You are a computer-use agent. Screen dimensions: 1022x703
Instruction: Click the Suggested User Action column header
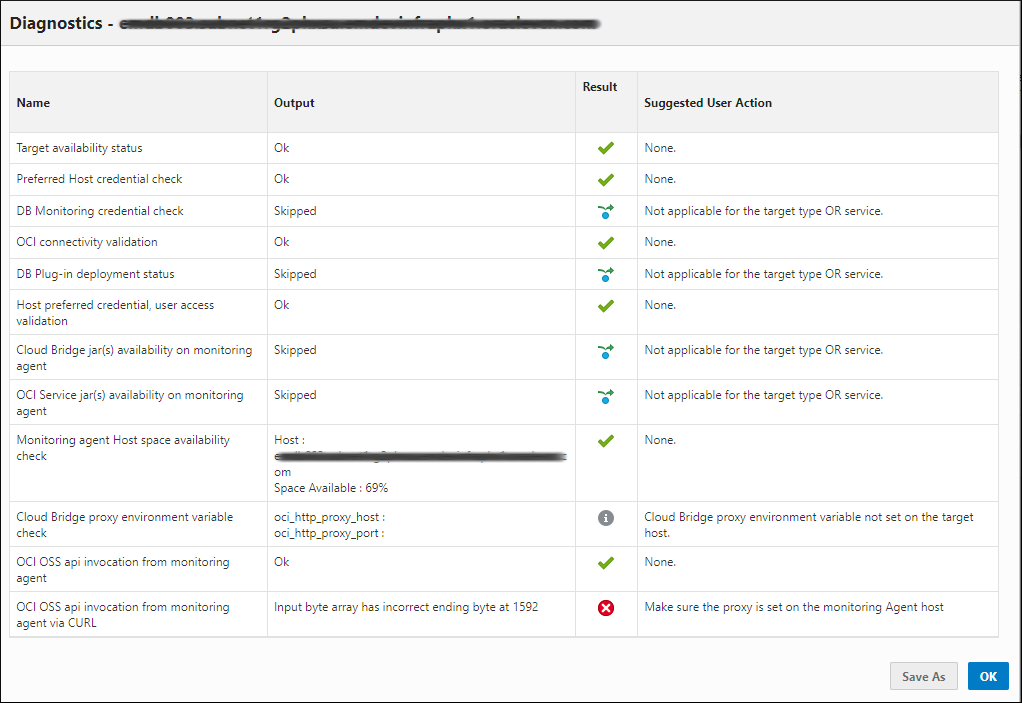coord(708,103)
